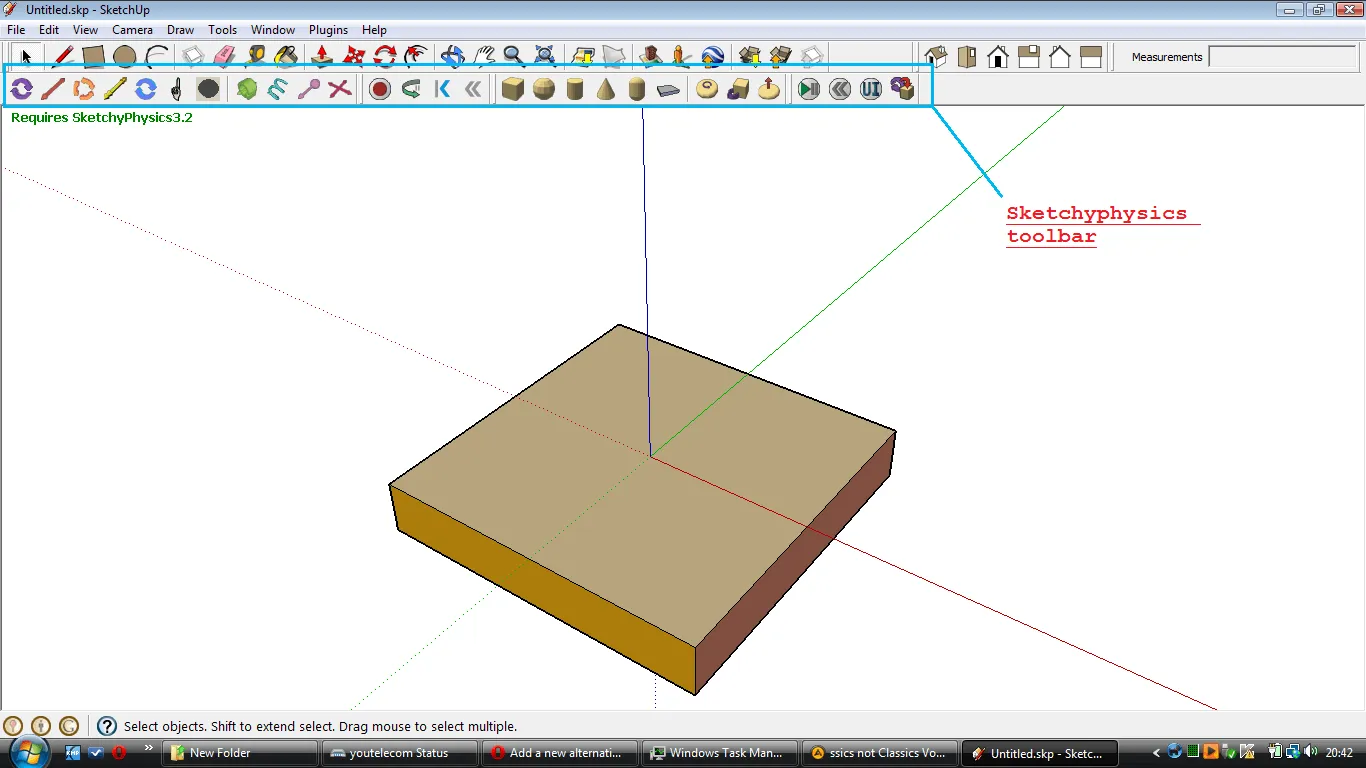The image size is (1366, 768).
Task: Select the Rectangle drawing tool
Action: 93,56
